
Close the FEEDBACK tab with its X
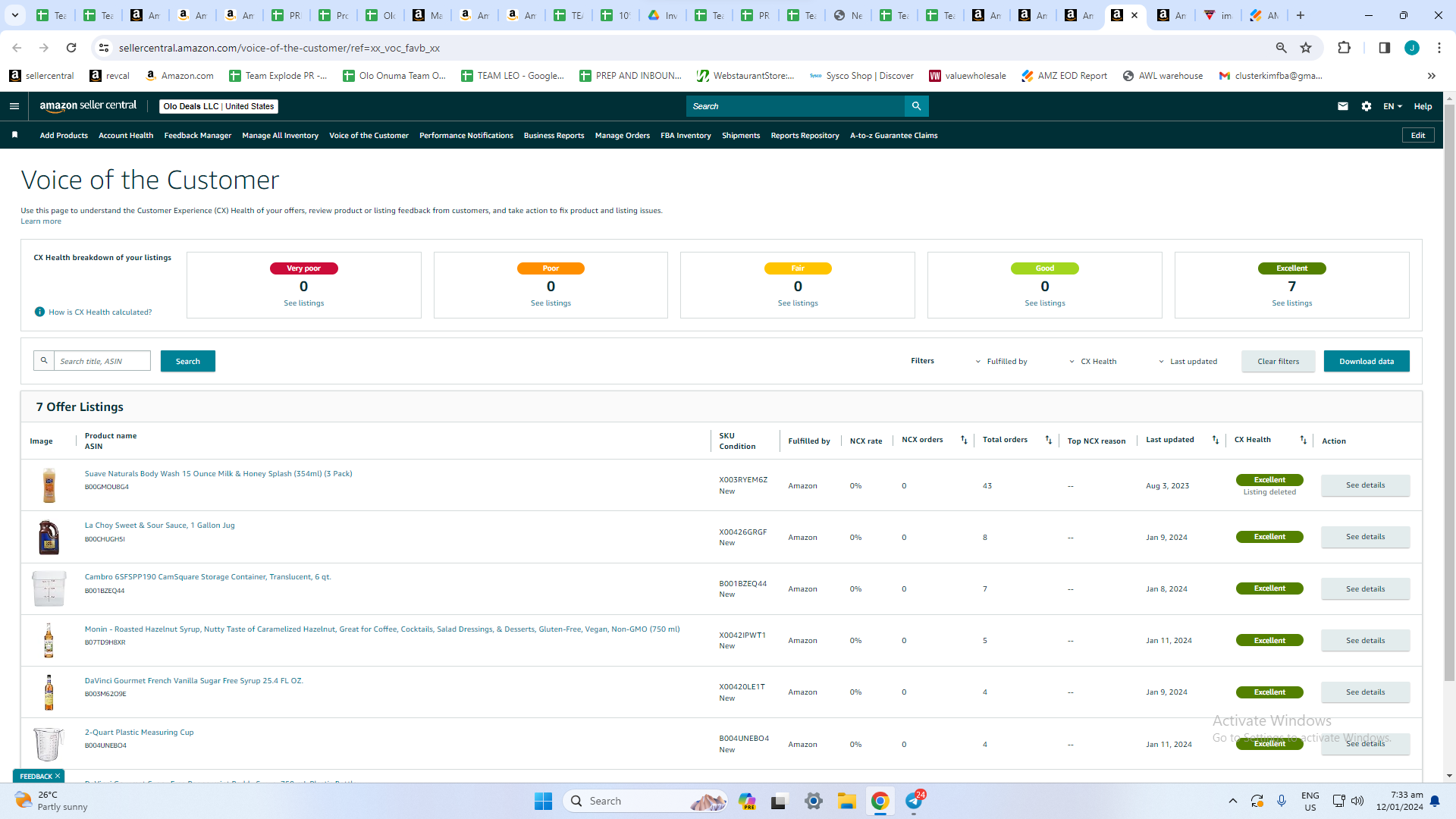click(58, 776)
